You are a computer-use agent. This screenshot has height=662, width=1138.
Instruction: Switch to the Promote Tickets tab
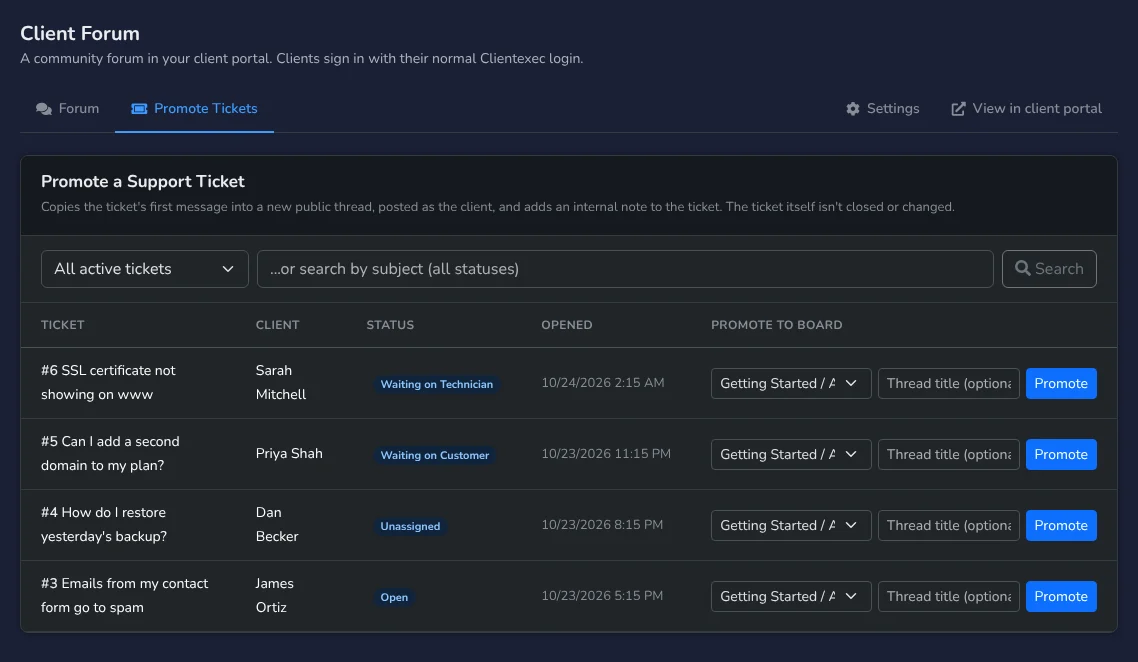tap(195, 109)
